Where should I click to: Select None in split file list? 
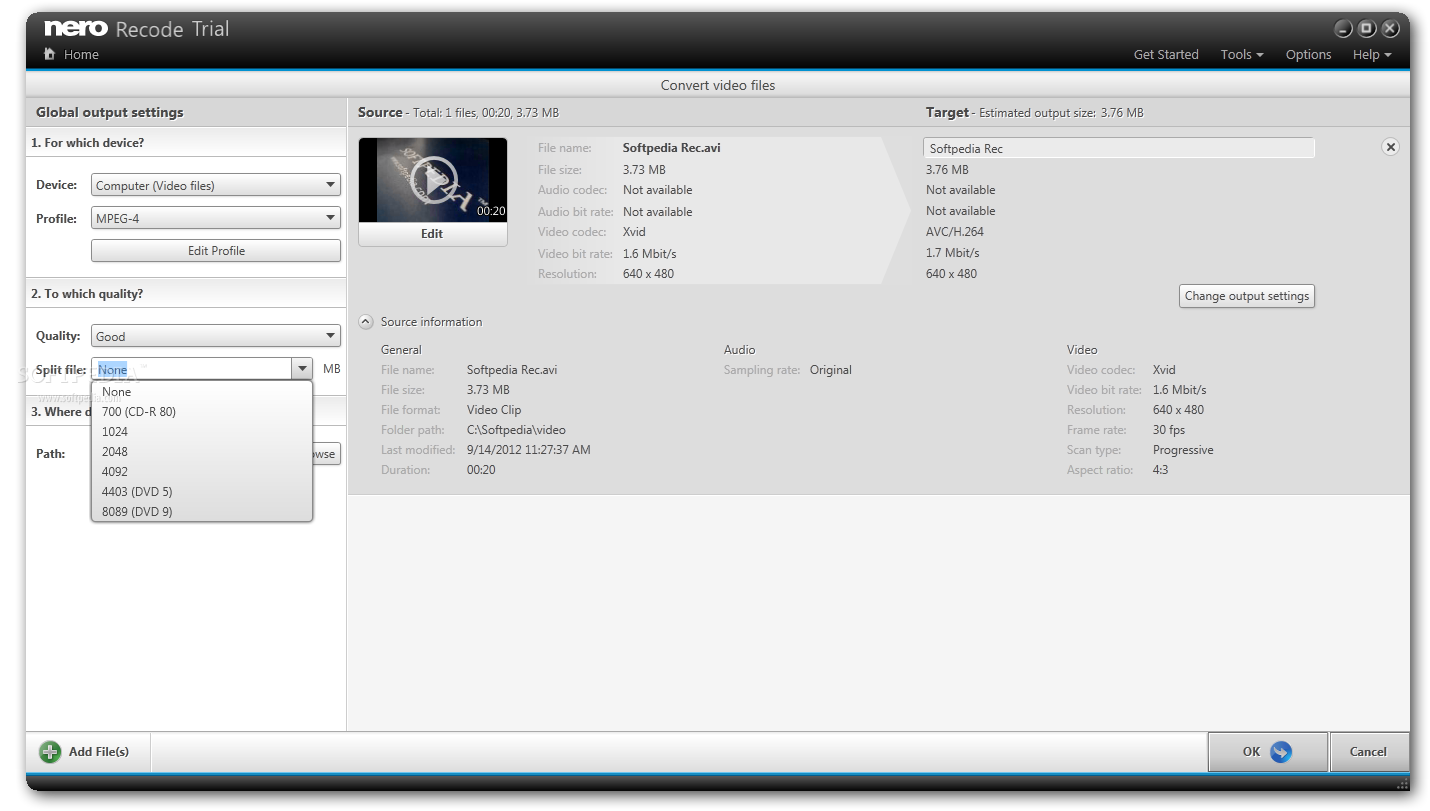point(202,392)
